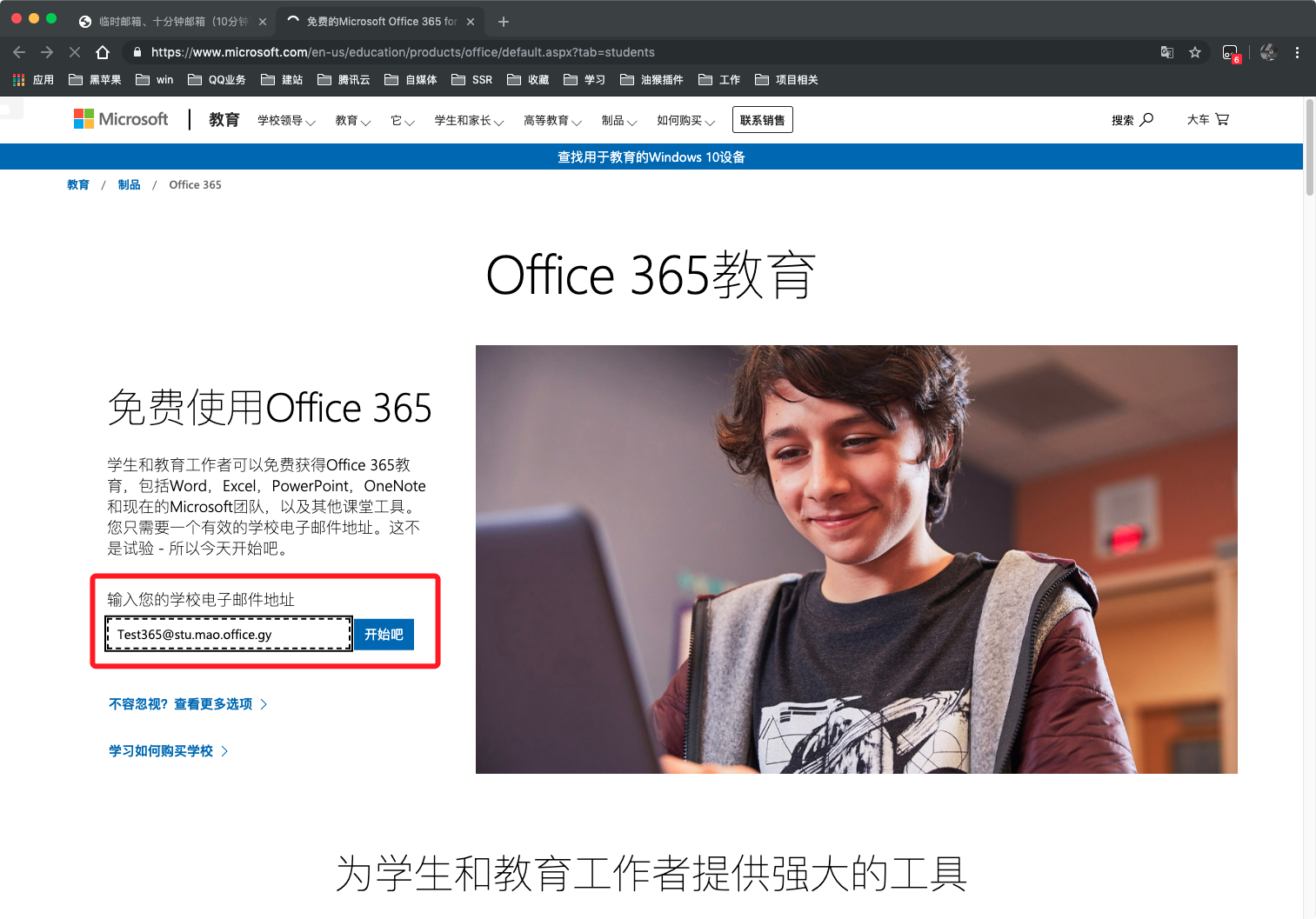Click the 输入您的学校电子邮件地址 label

(201, 600)
